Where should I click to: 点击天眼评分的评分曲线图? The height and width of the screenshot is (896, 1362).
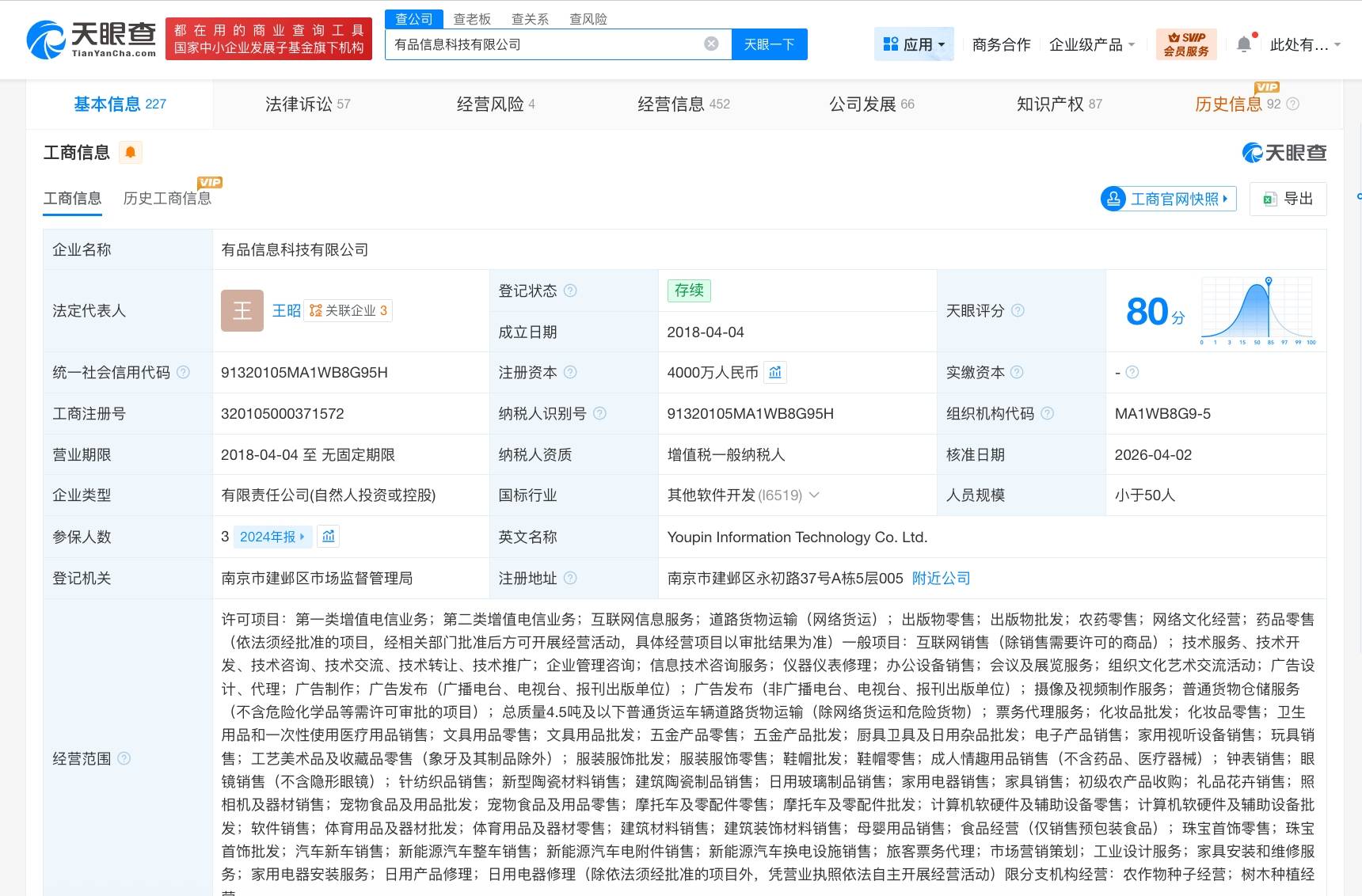pos(1259,310)
